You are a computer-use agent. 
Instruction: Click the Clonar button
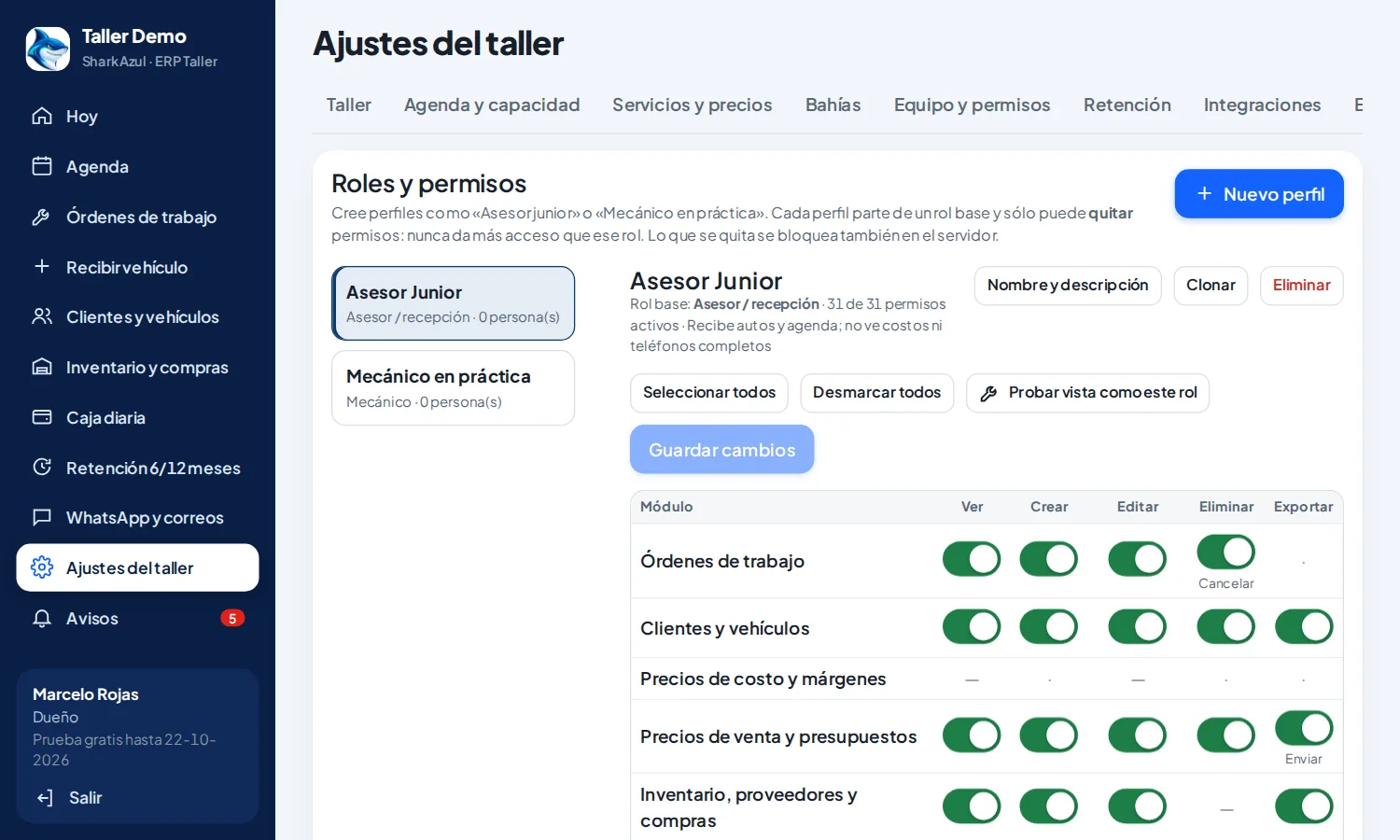pos(1211,286)
